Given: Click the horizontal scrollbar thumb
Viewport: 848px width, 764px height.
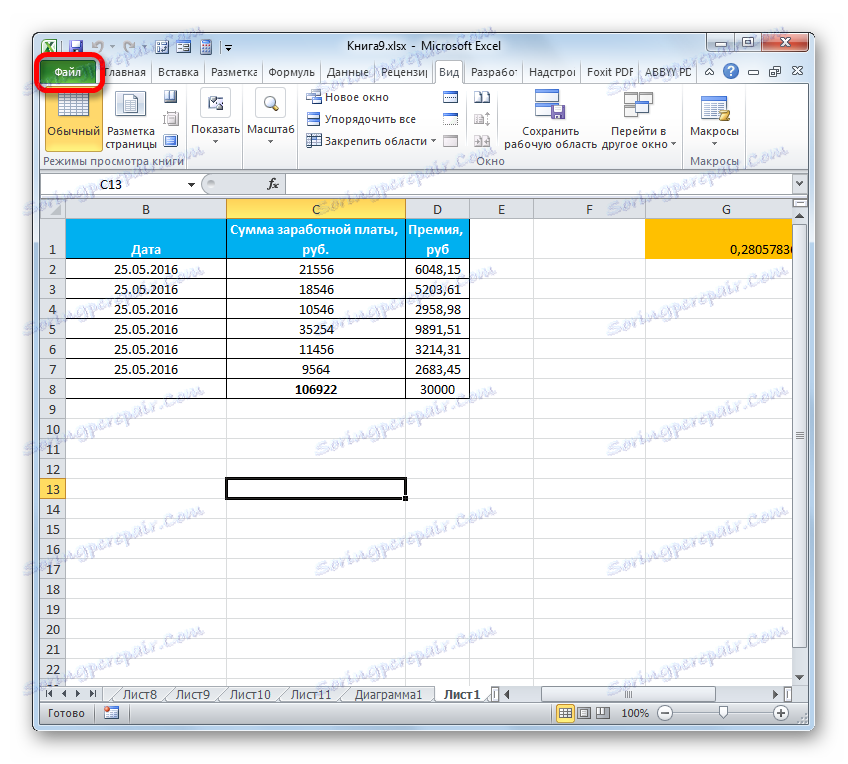Looking at the screenshot, I should 628,694.
